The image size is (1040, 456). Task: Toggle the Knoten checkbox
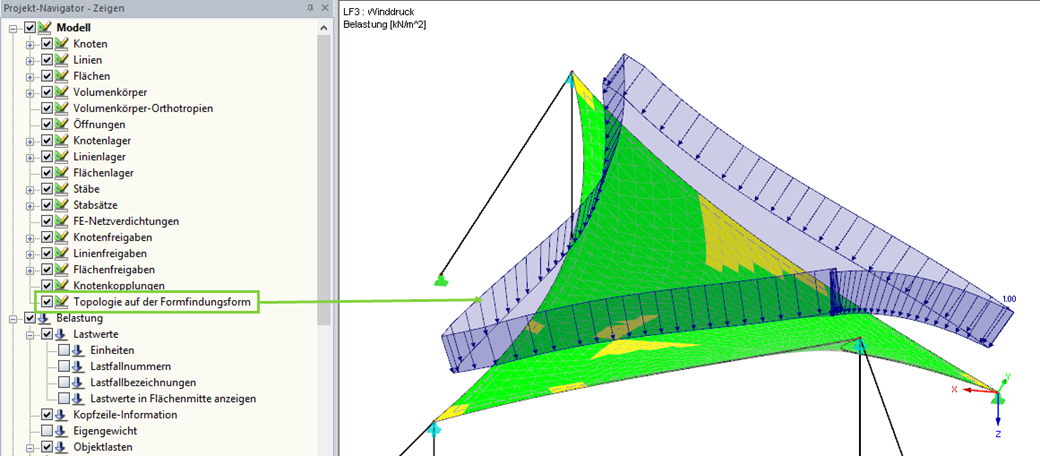(46, 44)
